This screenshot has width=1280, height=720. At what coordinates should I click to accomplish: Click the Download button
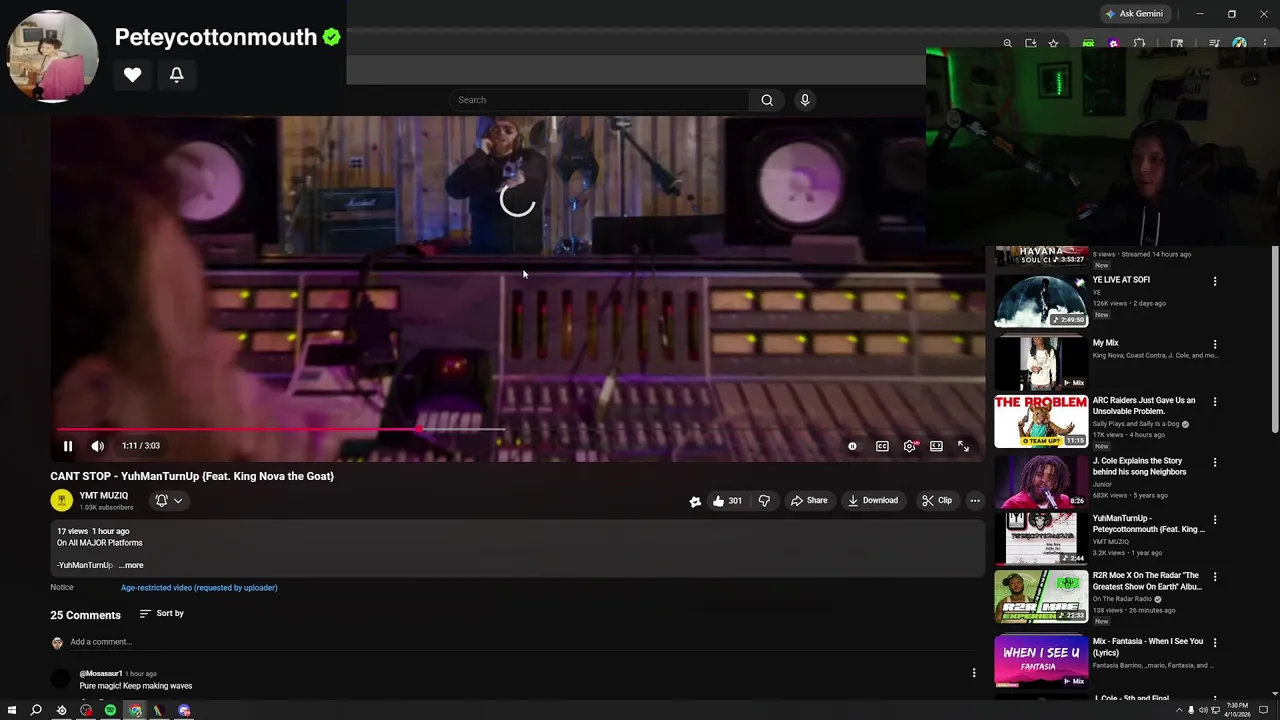tap(873, 500)
